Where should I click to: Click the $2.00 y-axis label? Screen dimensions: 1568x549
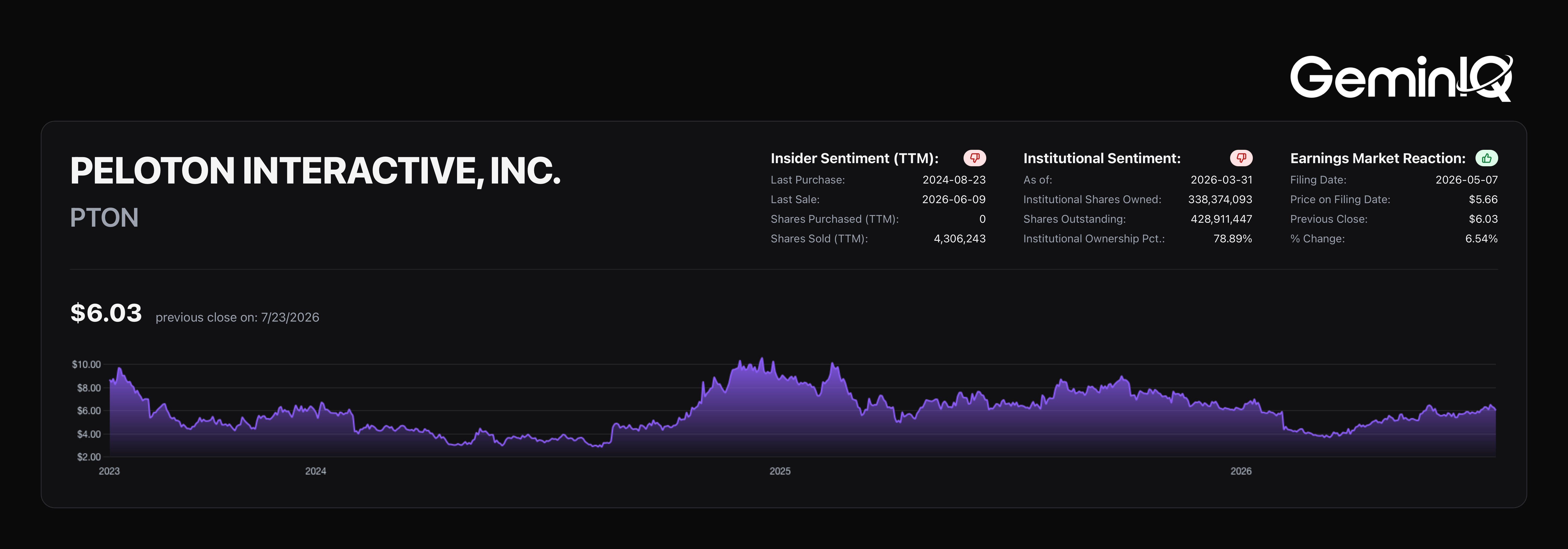89,457
